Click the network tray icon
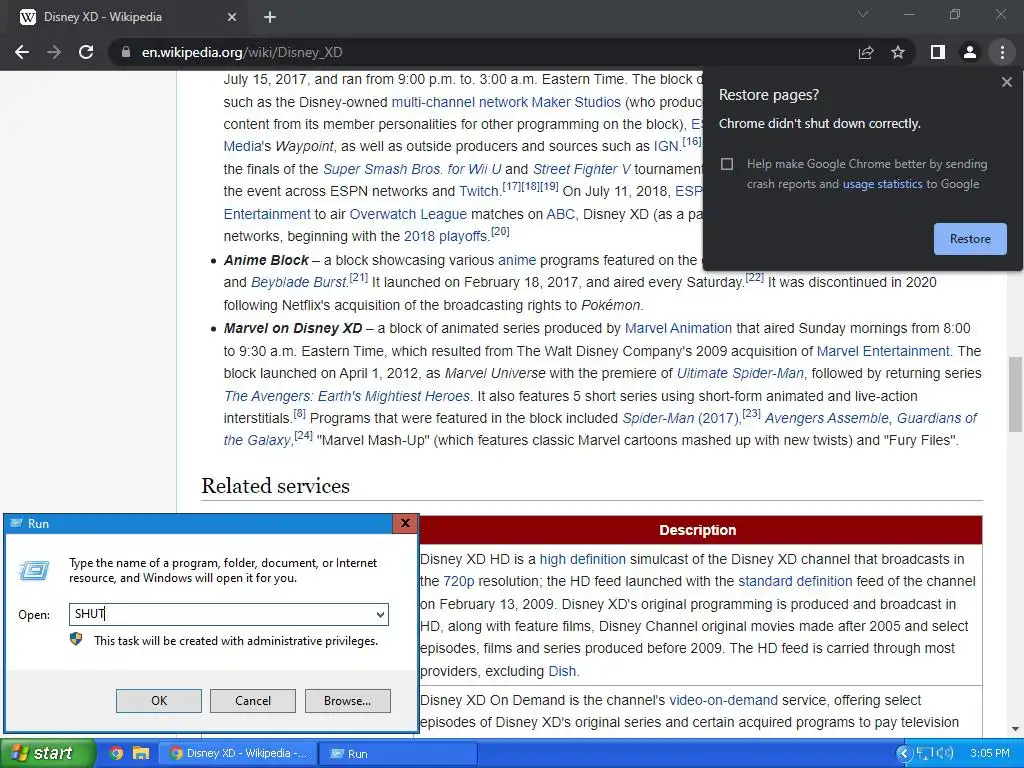 click(x=925, y=754)
